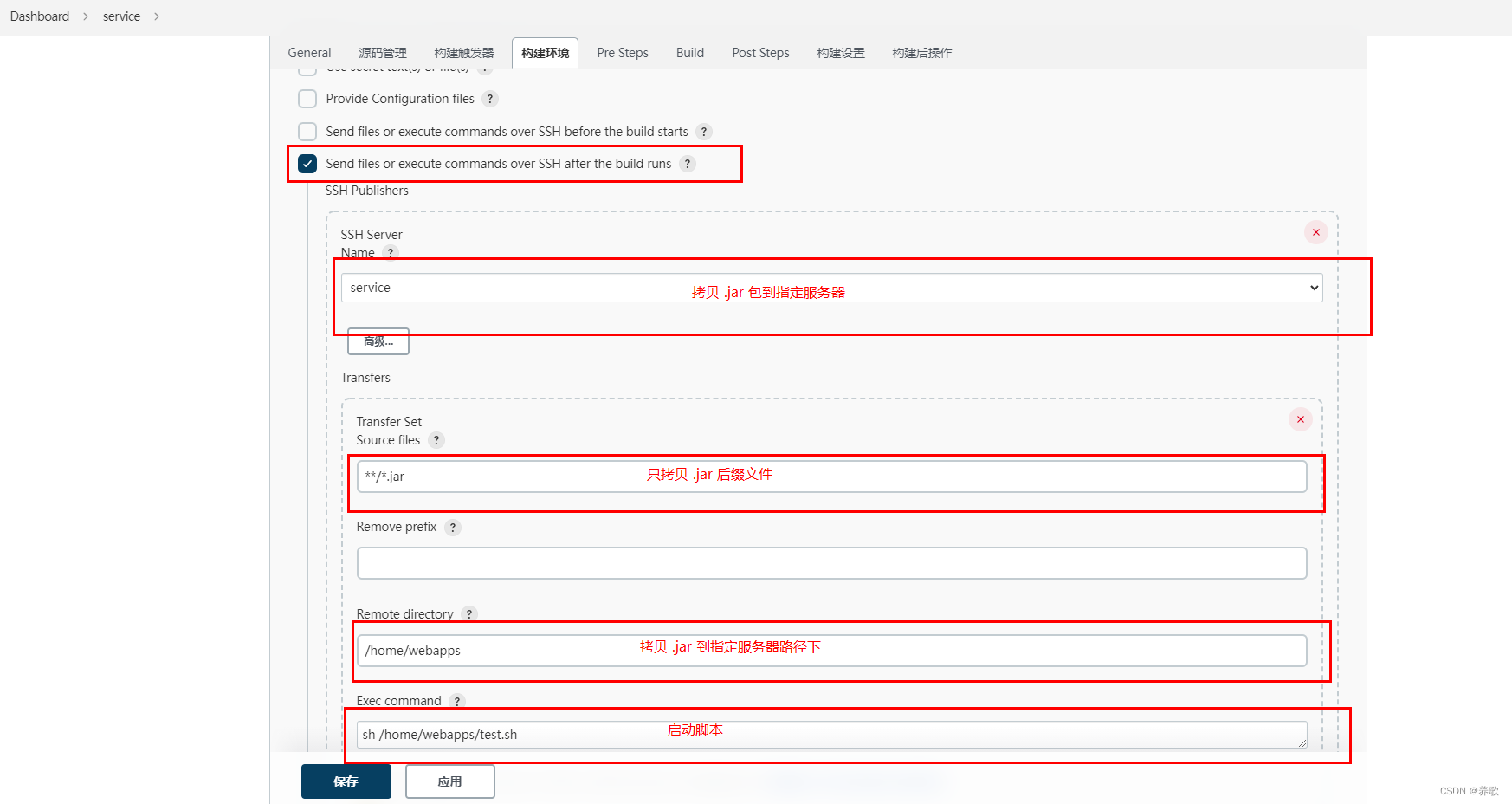
Task: Click the Exec command text area
Action: pos(831,735)
